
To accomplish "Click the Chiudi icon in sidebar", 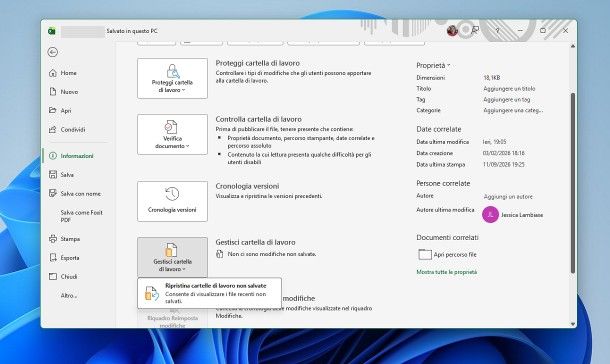I will point(53,276).
